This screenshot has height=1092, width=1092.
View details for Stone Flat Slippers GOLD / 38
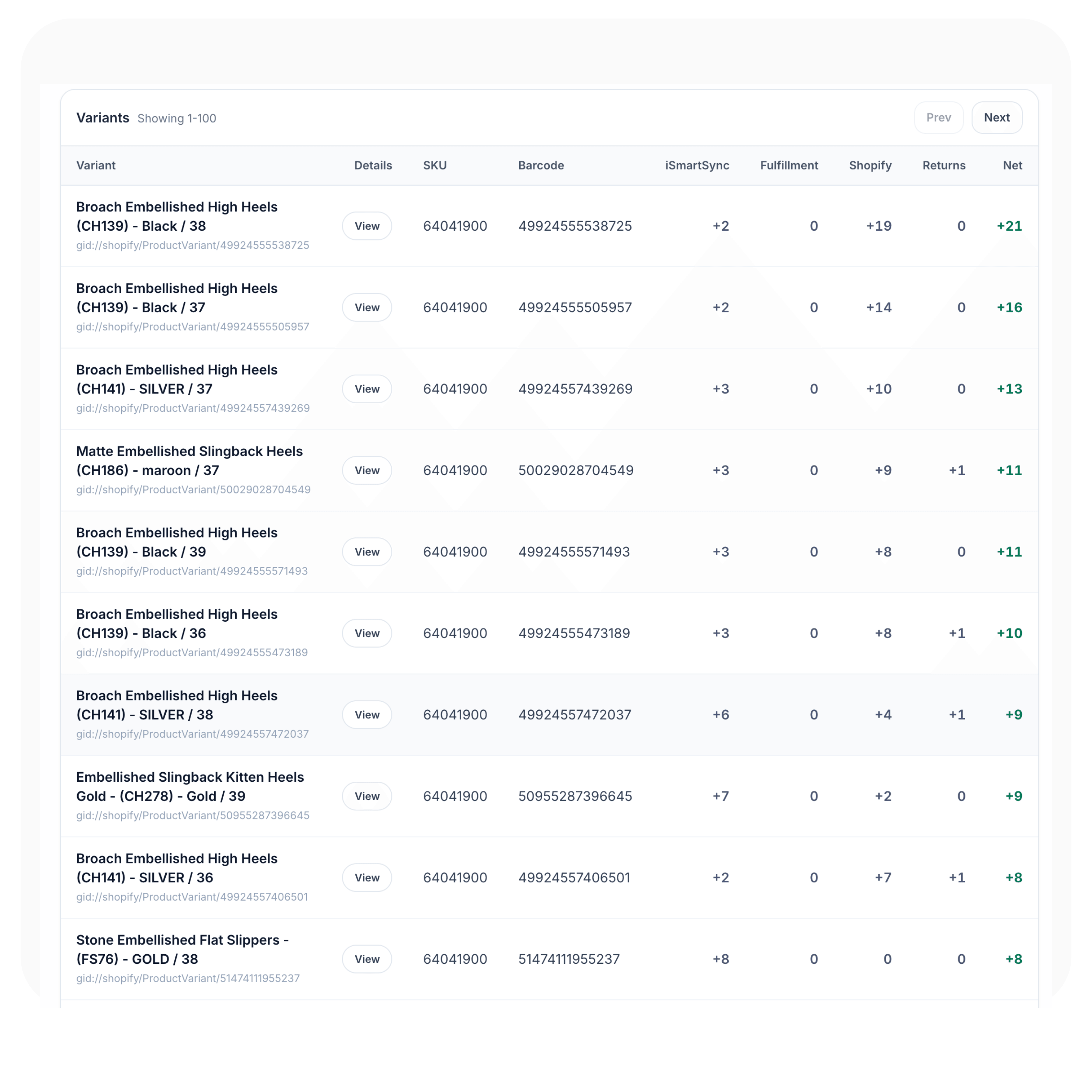click(x=367, y=959)
